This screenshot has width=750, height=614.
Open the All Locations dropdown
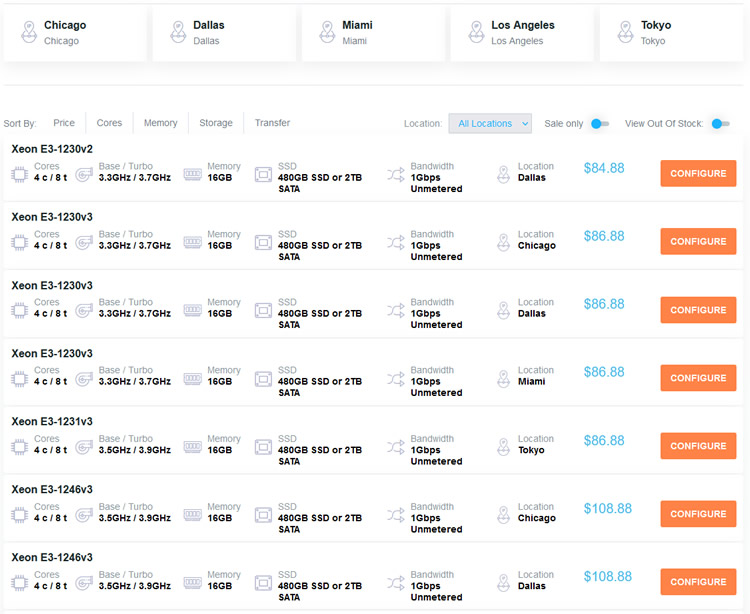[x=490, y=124]
